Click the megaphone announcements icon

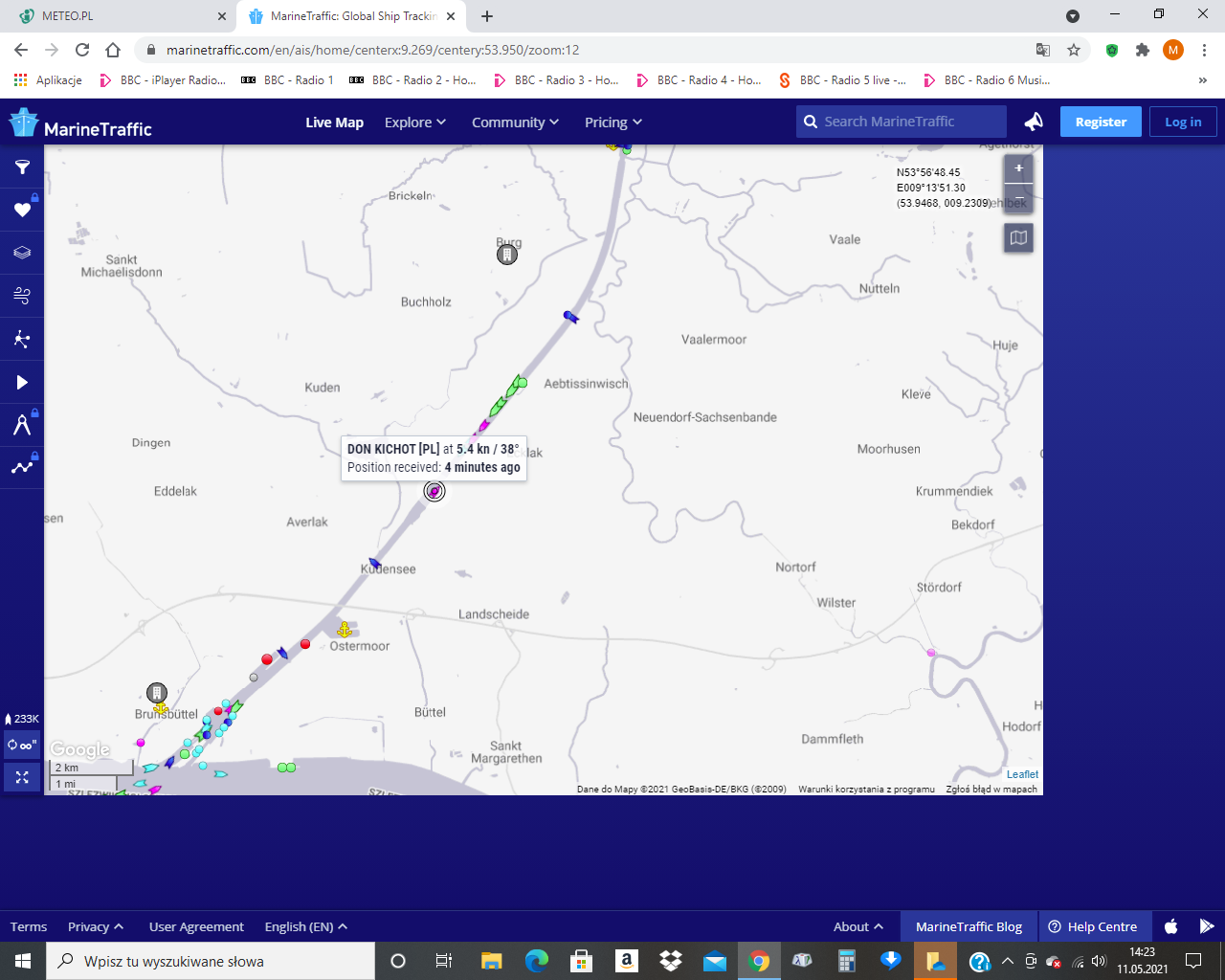[1034, 122]
